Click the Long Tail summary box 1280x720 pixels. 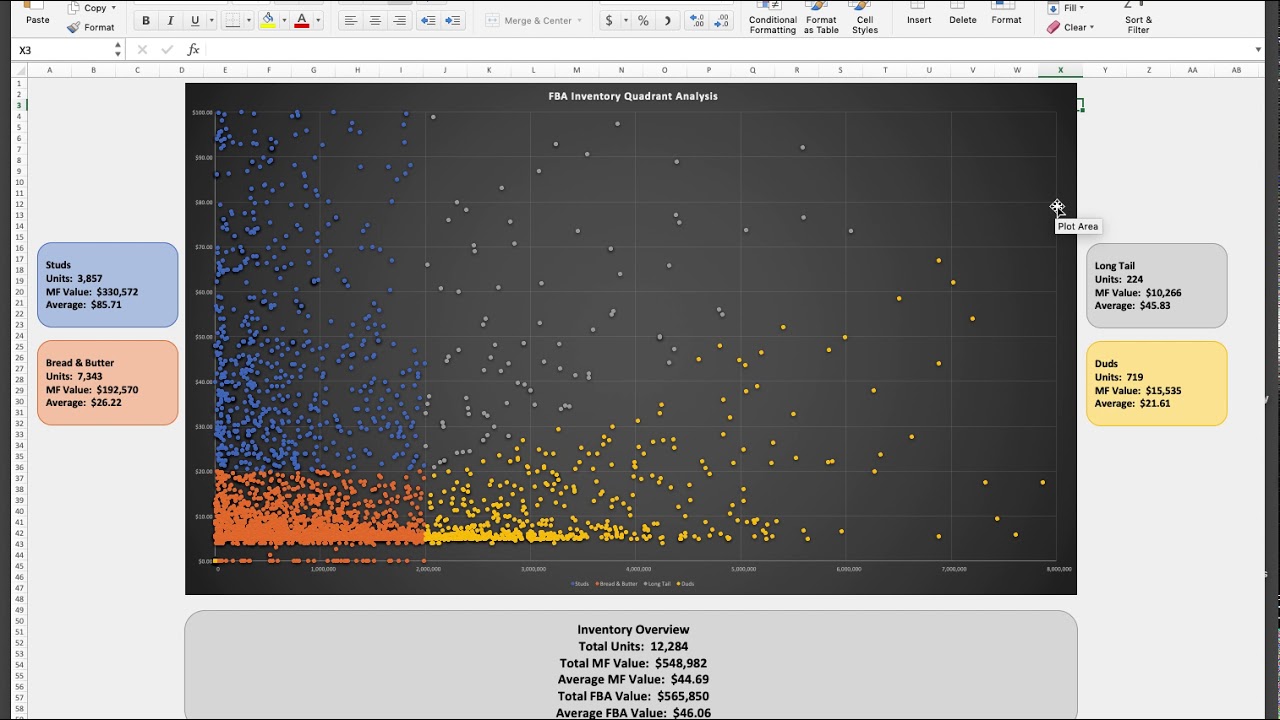[x=1157, y=286]
